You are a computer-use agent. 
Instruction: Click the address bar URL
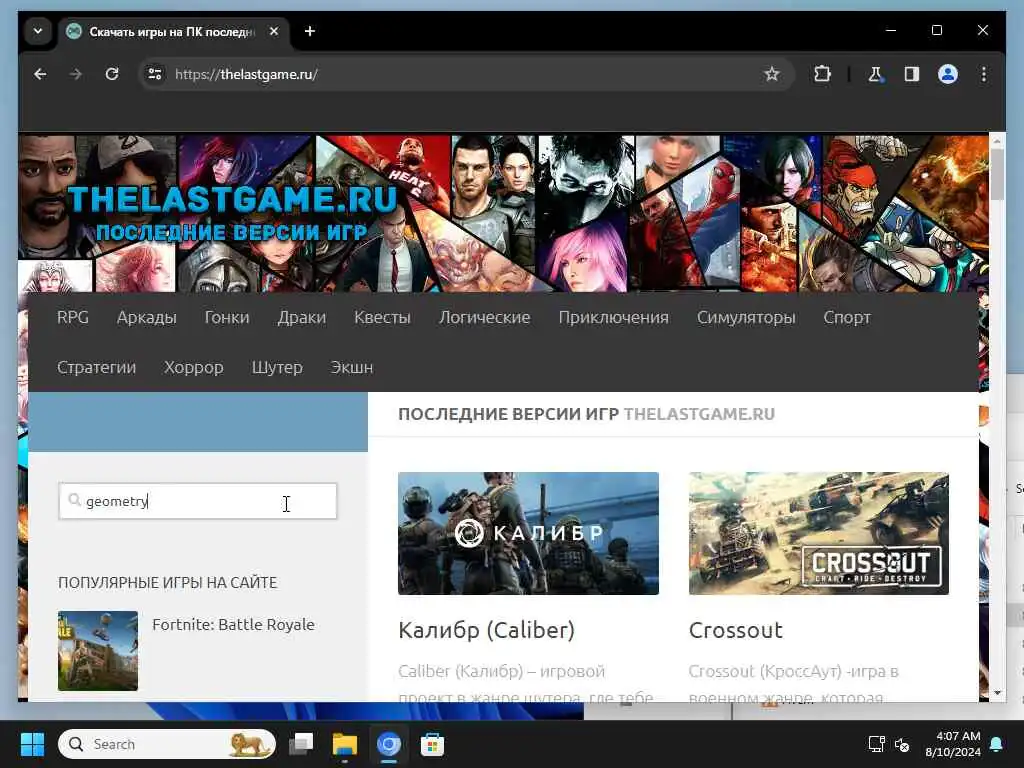[x=246, y=74]
